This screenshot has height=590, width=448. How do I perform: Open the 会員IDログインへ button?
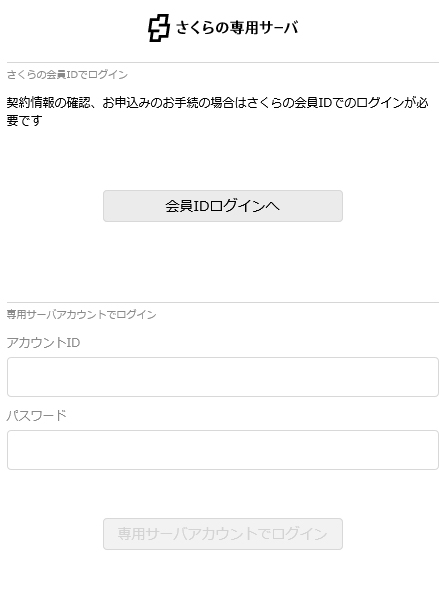pyautogui.click(x=223, y=206)
